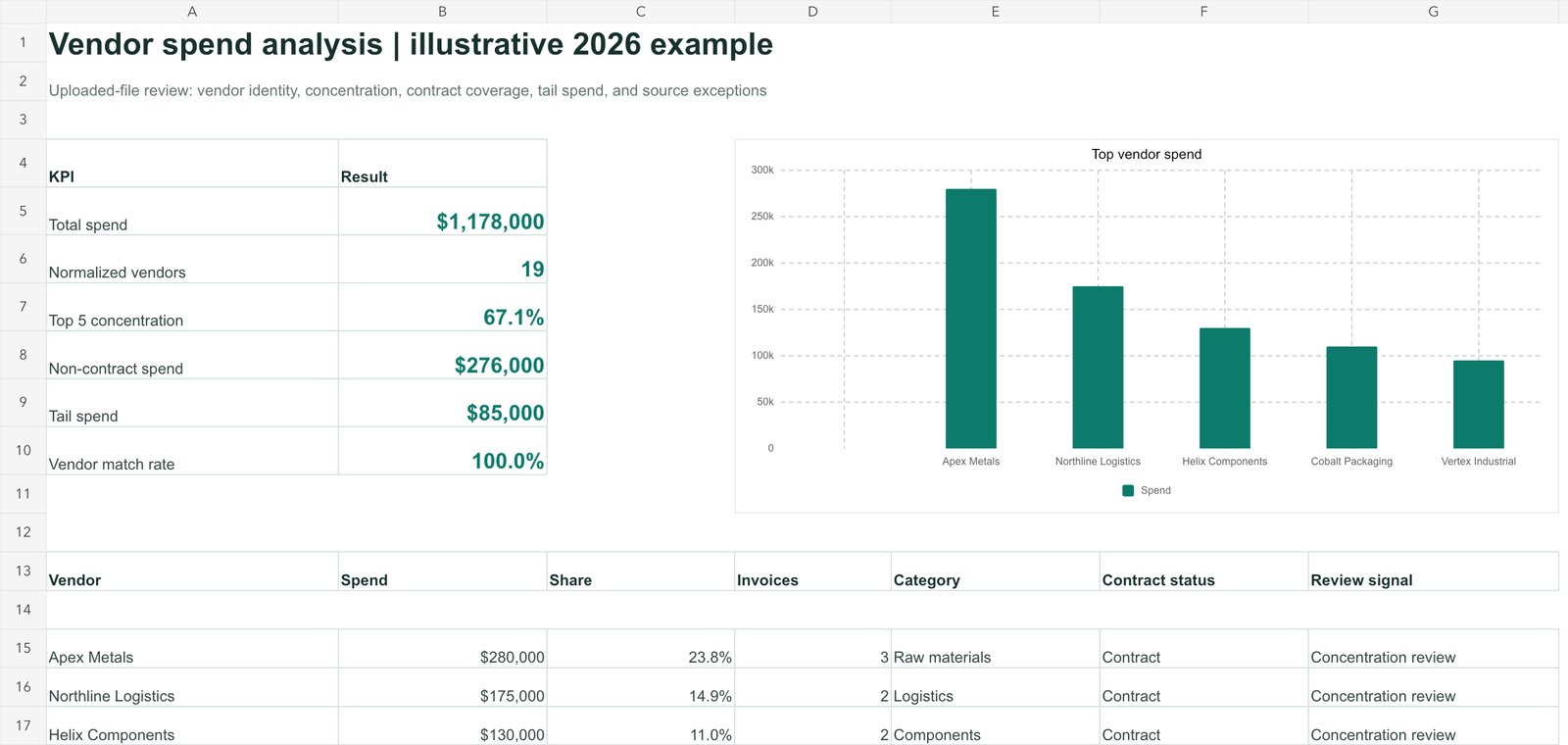
Task: Click the Apex Metals vendor cell
Action: tap(192, 648)
